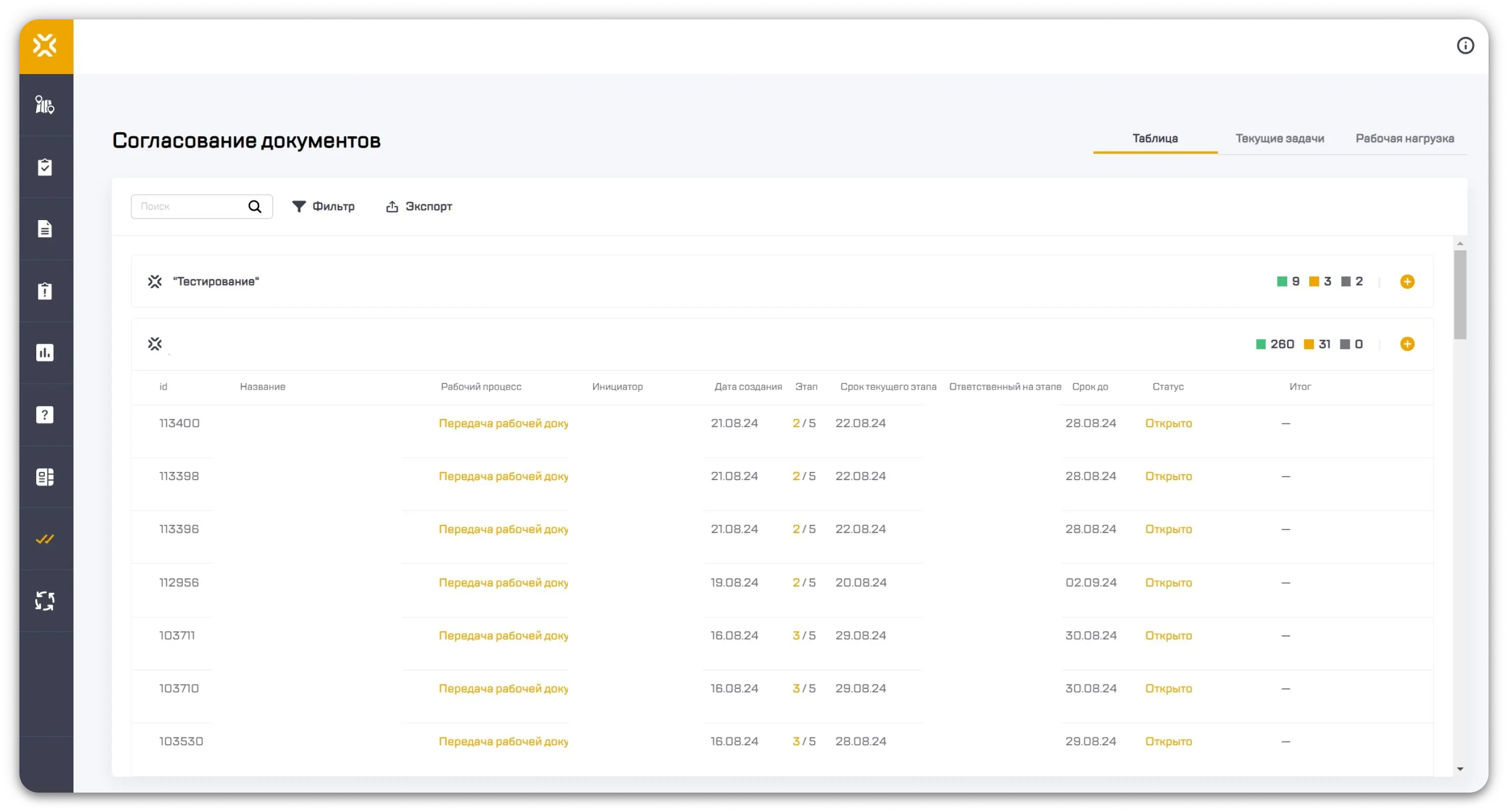Open the Фильтр options
Viewport: 1508px width, 812px height.
coord(323,207)
